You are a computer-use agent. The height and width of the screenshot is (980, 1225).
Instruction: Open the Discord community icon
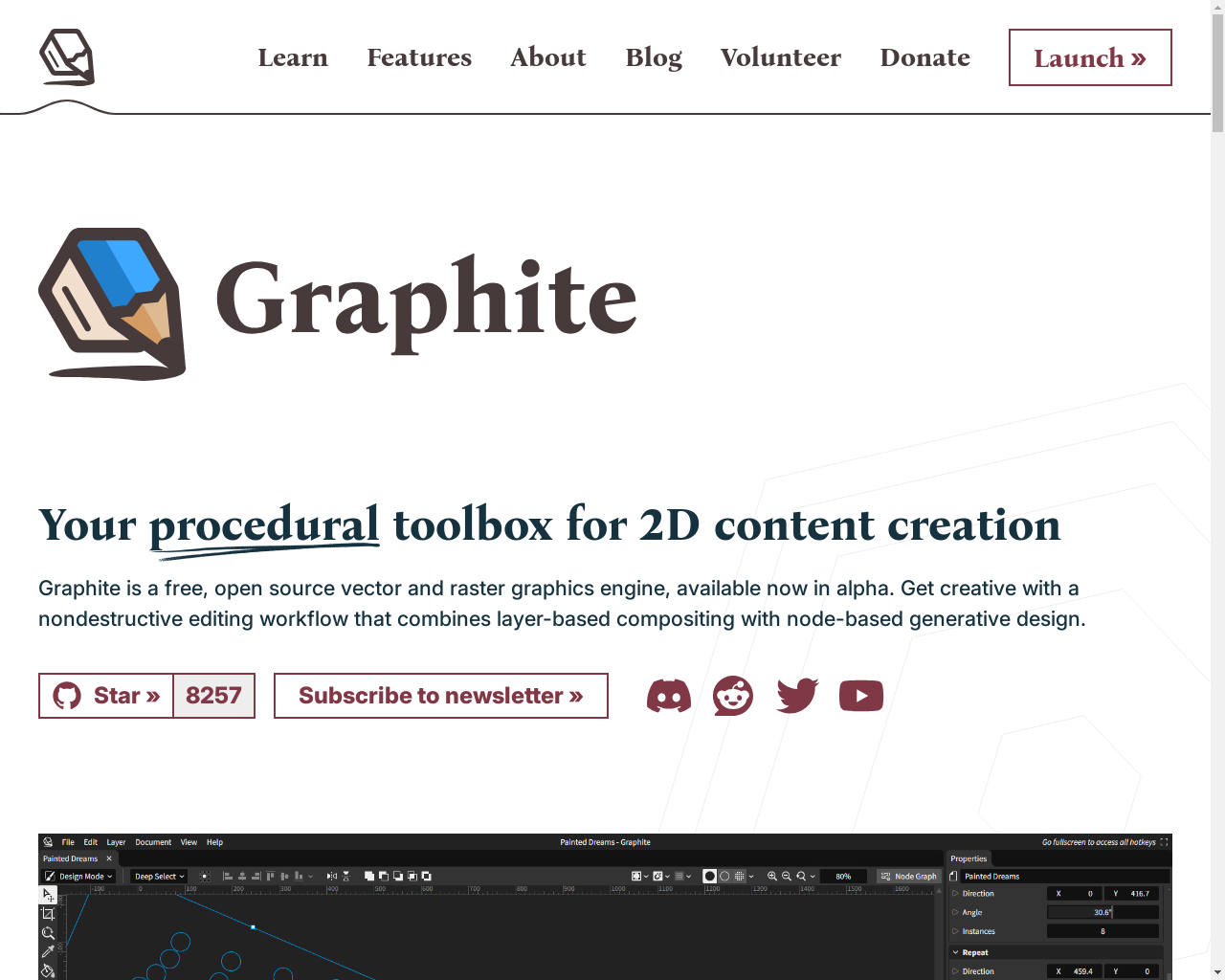669,696
